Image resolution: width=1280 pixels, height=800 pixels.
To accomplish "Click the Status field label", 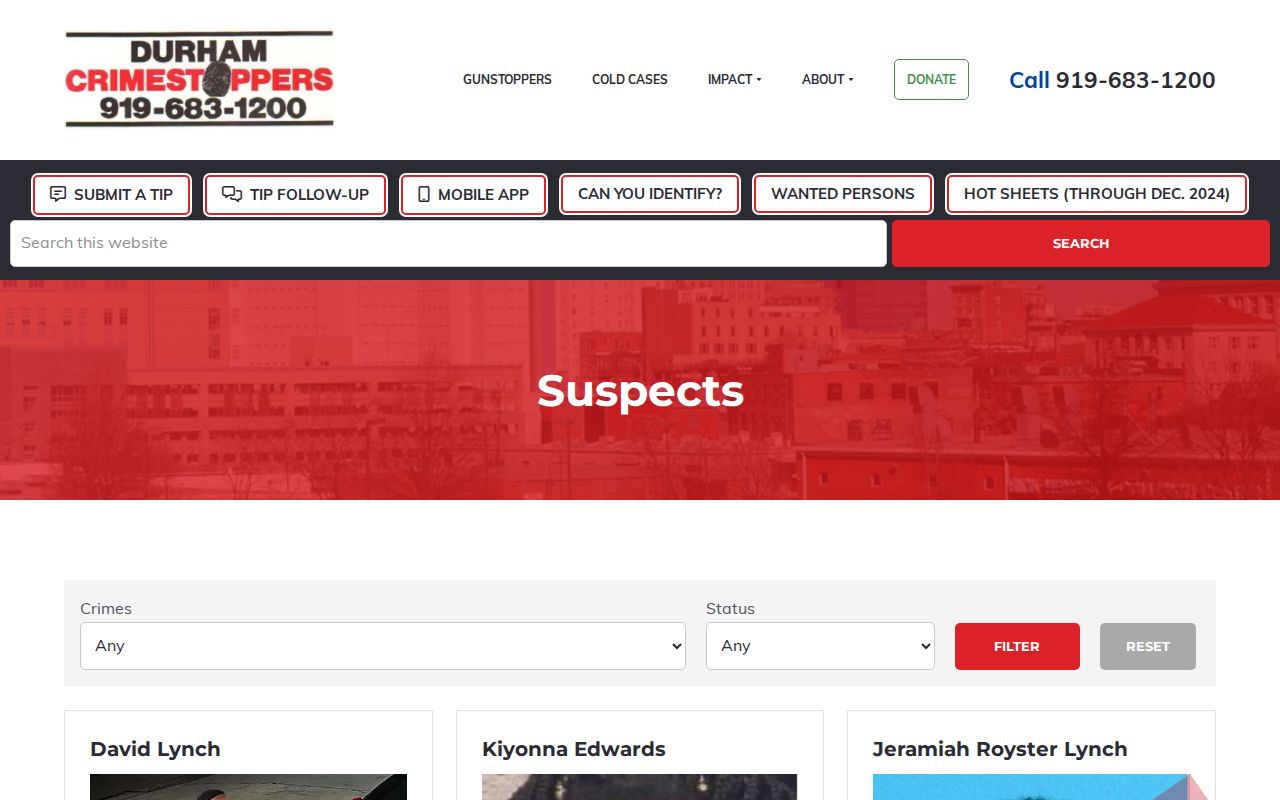I will 730,608.
